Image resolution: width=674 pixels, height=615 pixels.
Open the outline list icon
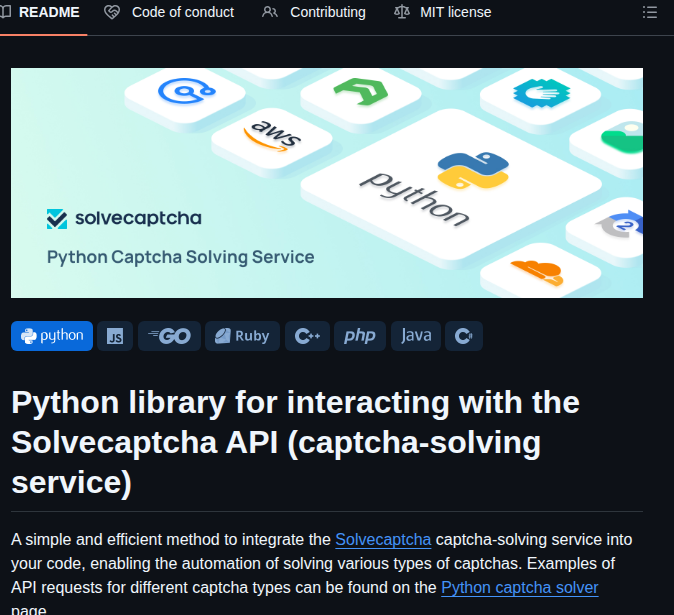point(649,12)
